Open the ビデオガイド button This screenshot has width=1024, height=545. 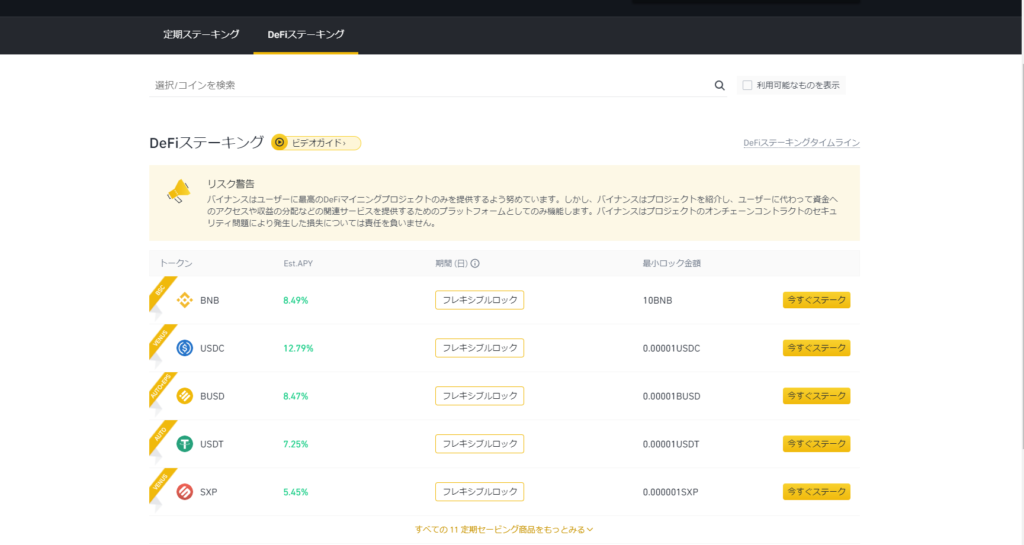click(316, 142)
